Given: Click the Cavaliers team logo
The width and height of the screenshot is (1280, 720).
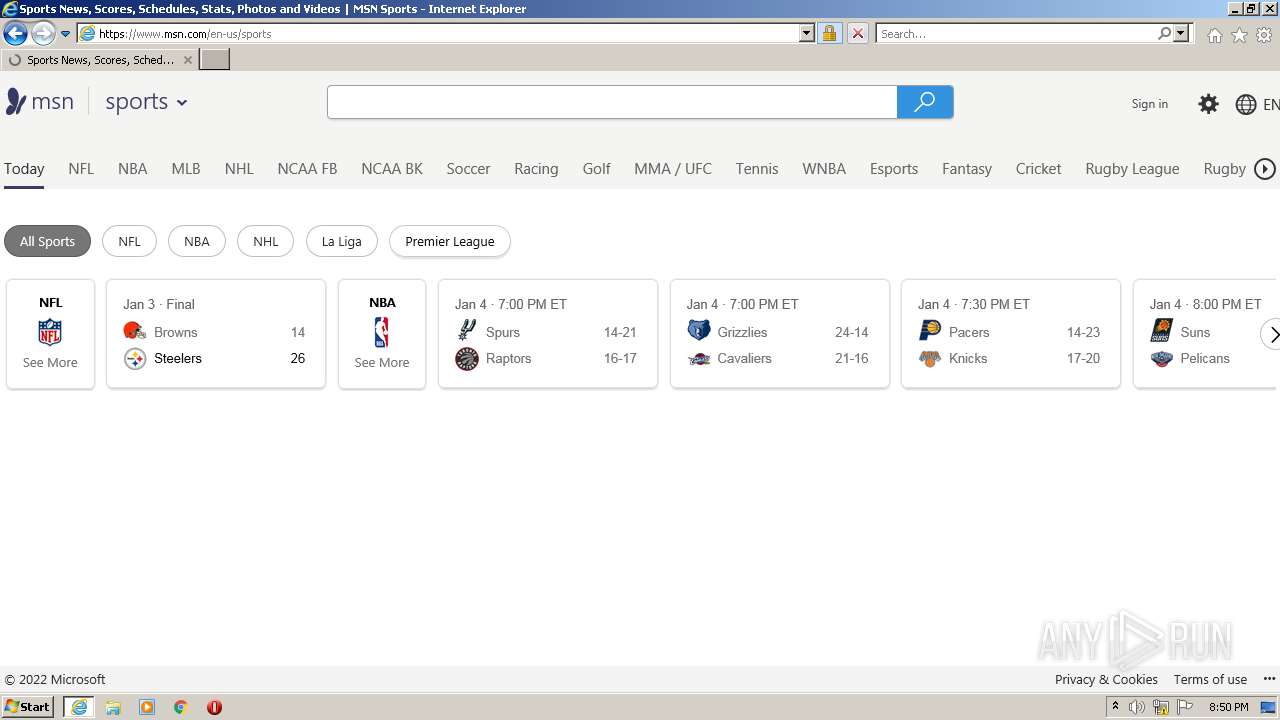Looking at the screenshot, I should 699,358.
